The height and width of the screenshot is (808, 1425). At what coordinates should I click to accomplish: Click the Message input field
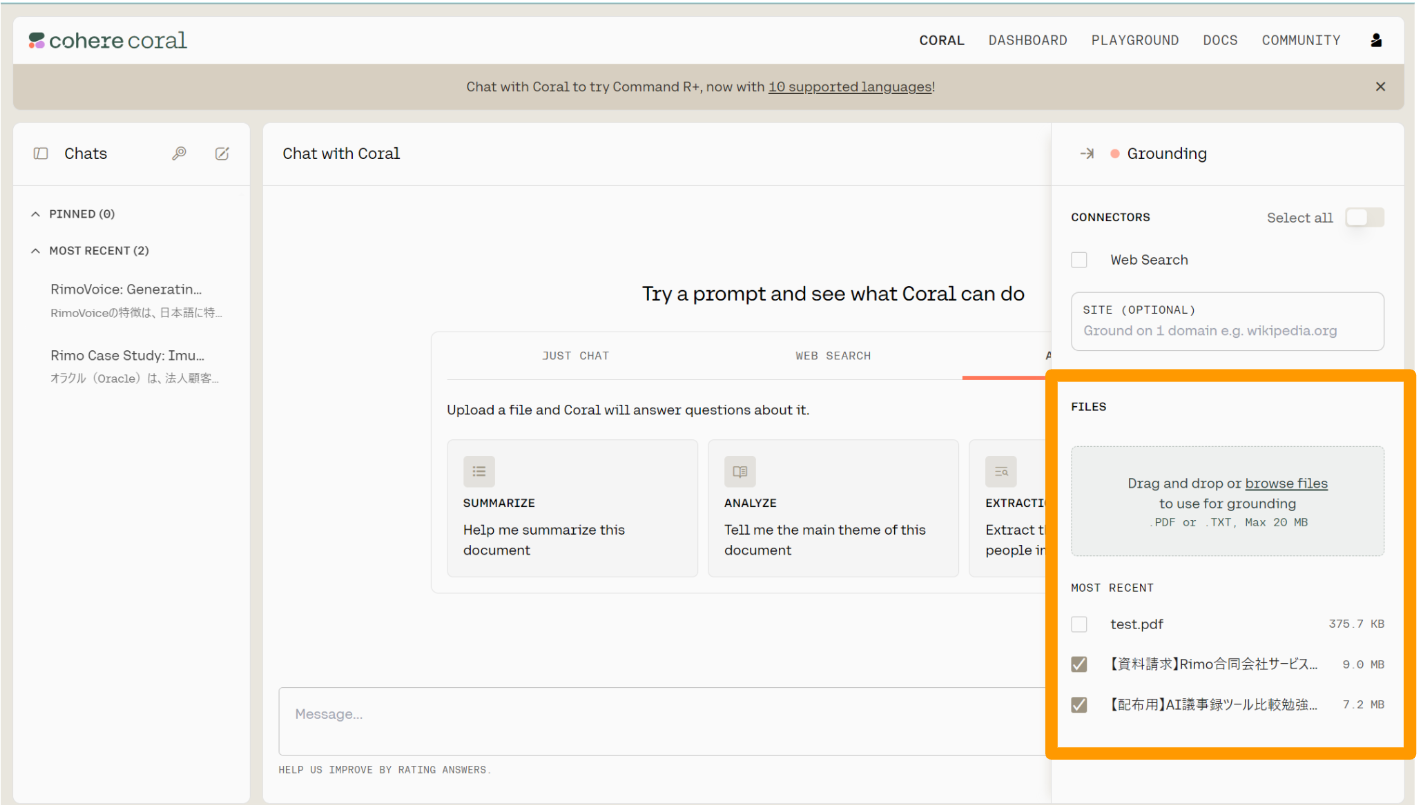point(660,715)
